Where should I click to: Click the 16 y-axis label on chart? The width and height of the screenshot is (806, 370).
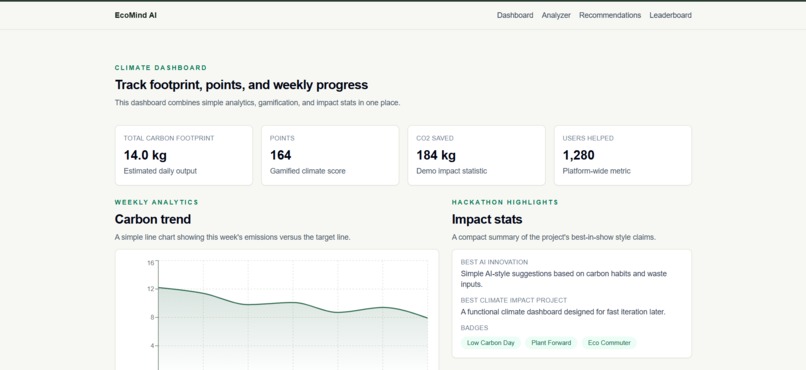pos(151,263)
